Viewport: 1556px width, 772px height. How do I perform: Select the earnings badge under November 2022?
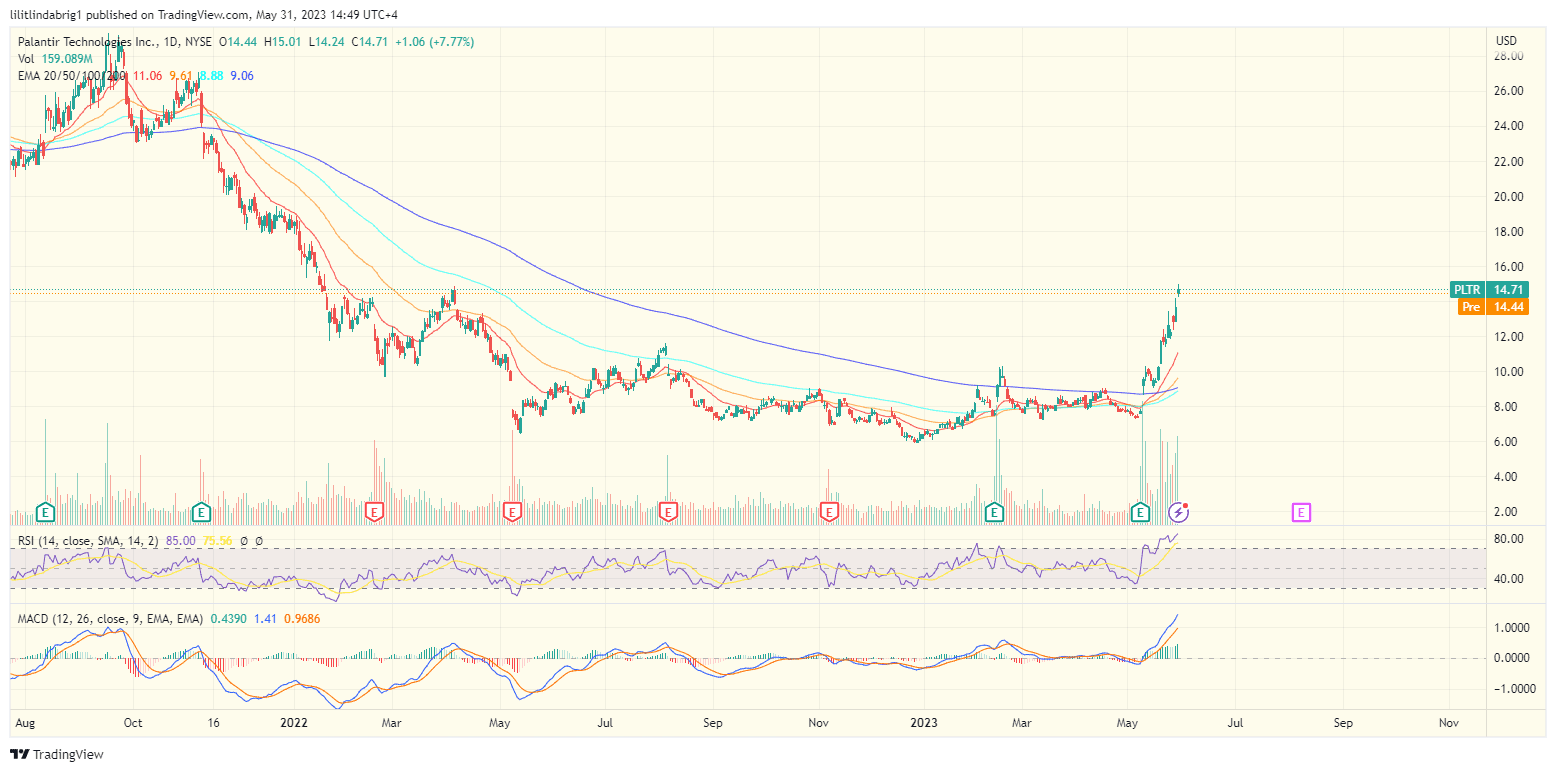tap(828, 511)
